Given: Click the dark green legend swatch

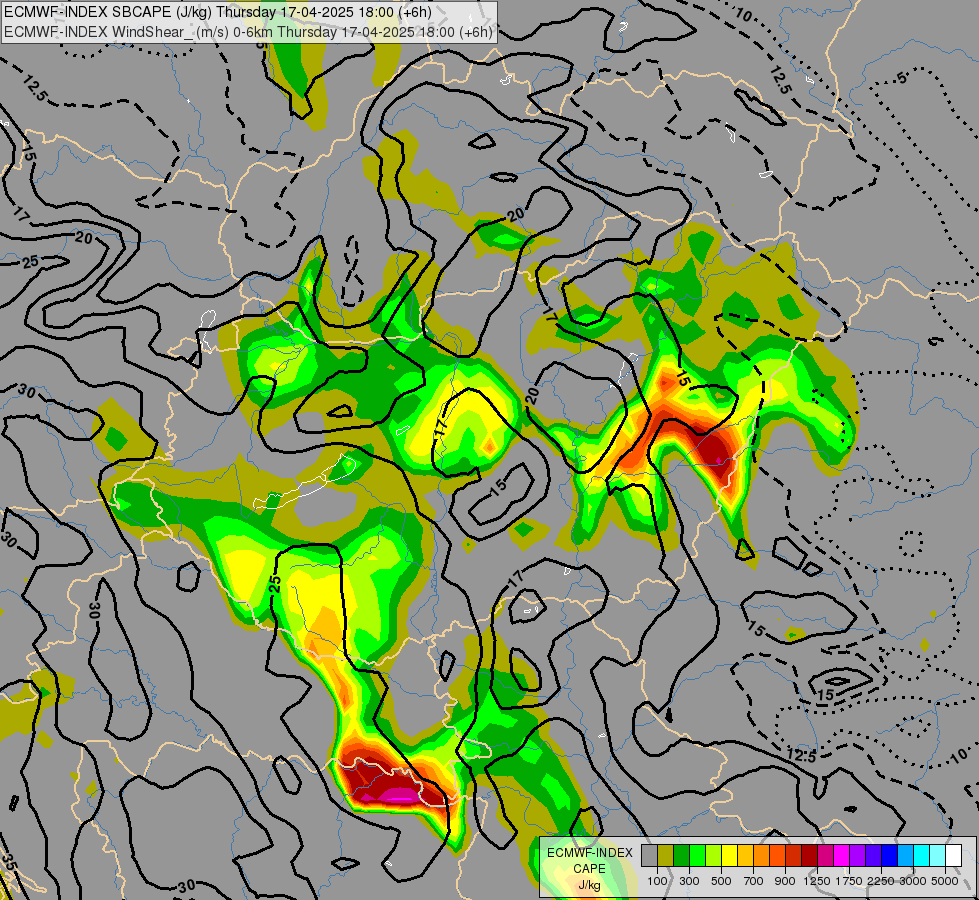Looking at the screenshot, I should coord(682,856).
